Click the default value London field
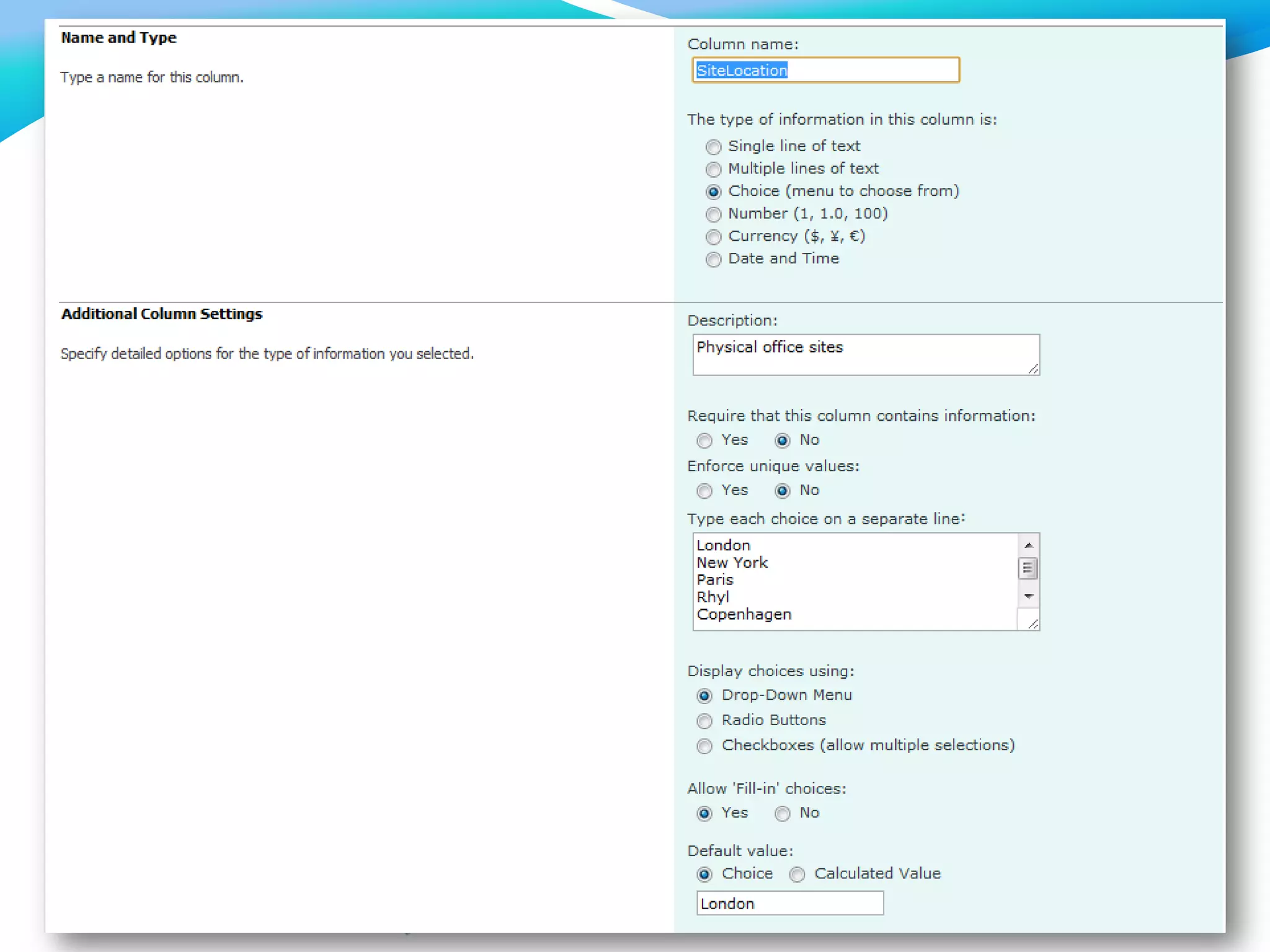1270x952 pixels. point(789,903)
